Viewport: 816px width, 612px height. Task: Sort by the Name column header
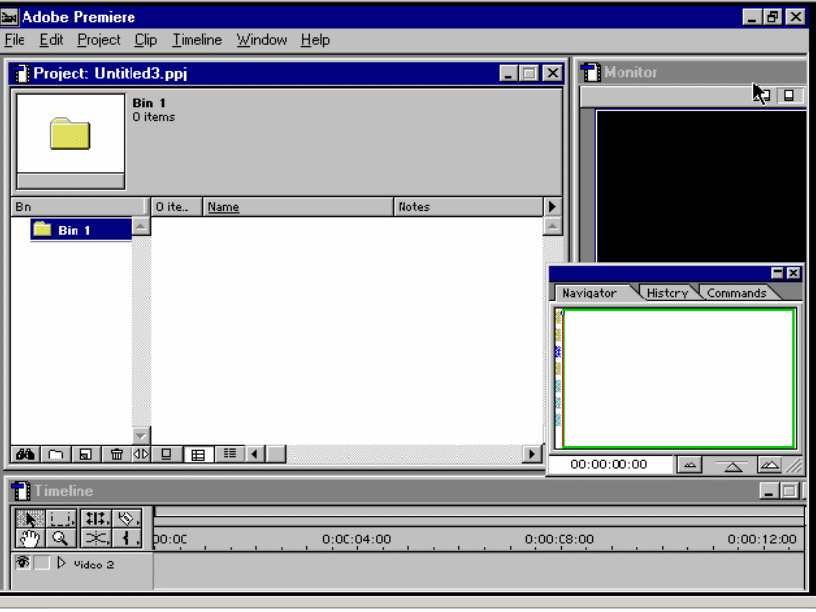(298, 207)
